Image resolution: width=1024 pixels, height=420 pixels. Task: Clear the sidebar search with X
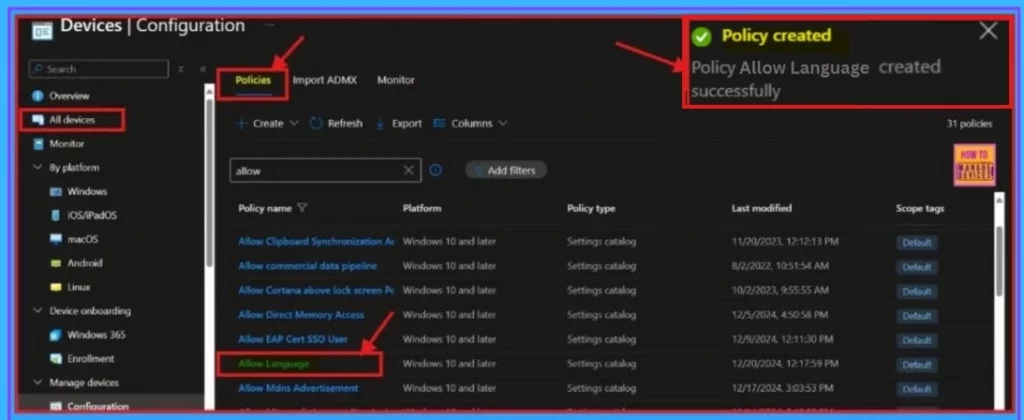pyautogui.click(x=182, y=69)
